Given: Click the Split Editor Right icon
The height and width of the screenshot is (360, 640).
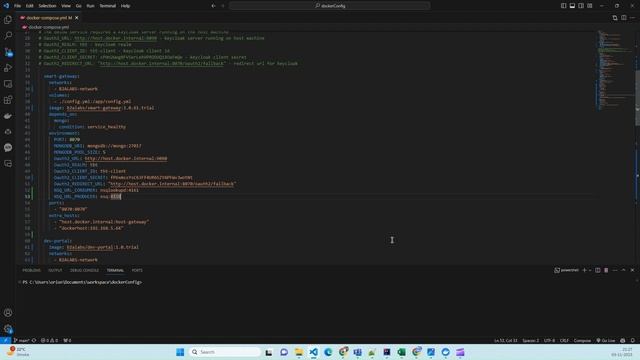Looking at the screenshot, I should 624,18.
